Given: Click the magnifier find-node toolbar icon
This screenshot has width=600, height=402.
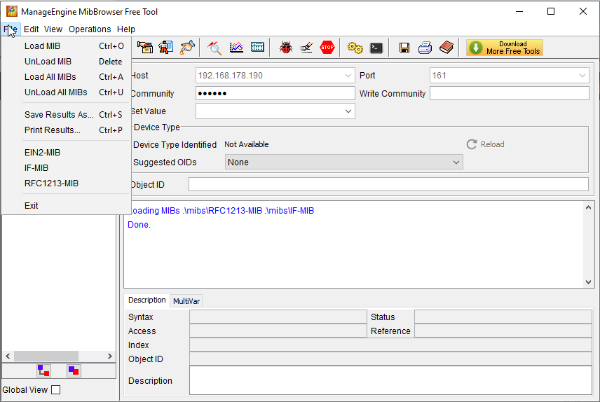Looking at the screenshot, I should click(215, 47).
